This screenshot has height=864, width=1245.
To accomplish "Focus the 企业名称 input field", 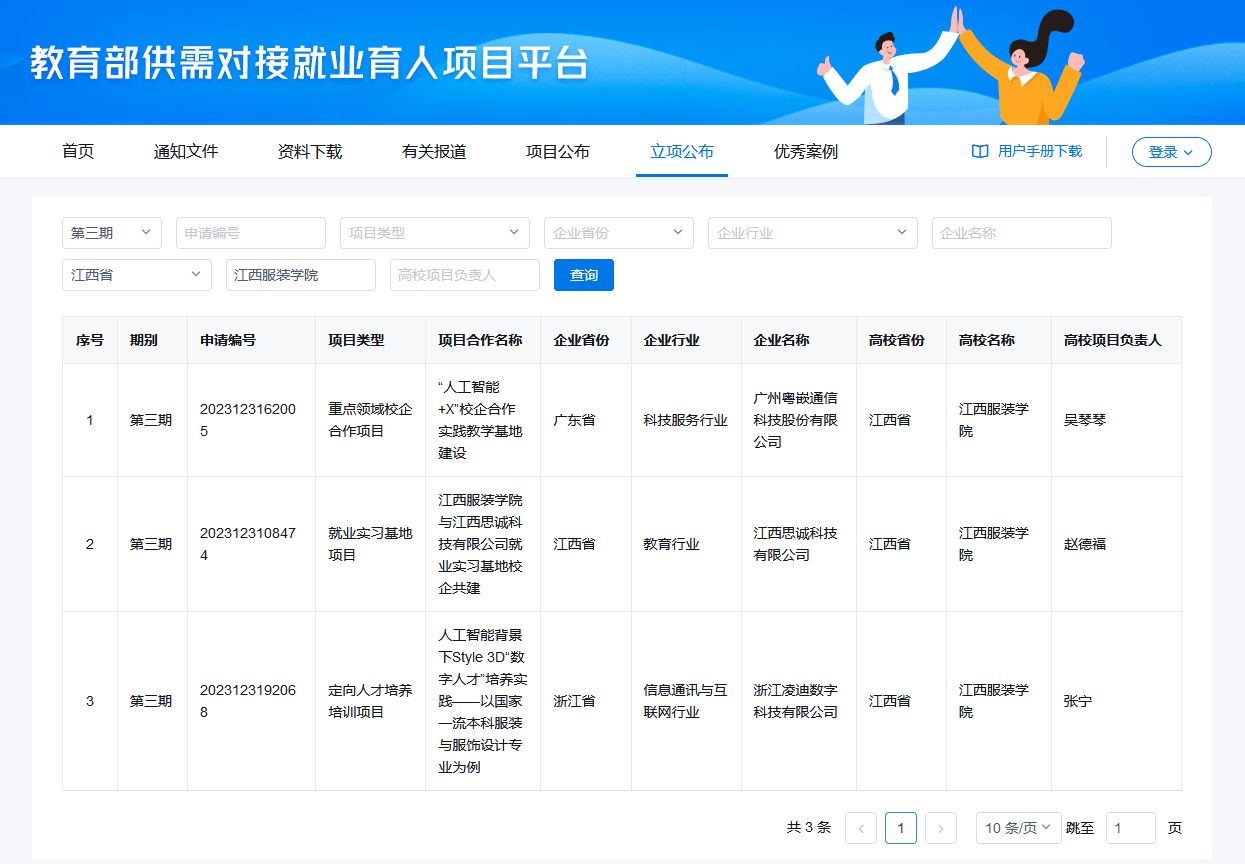I will 1021,233.
